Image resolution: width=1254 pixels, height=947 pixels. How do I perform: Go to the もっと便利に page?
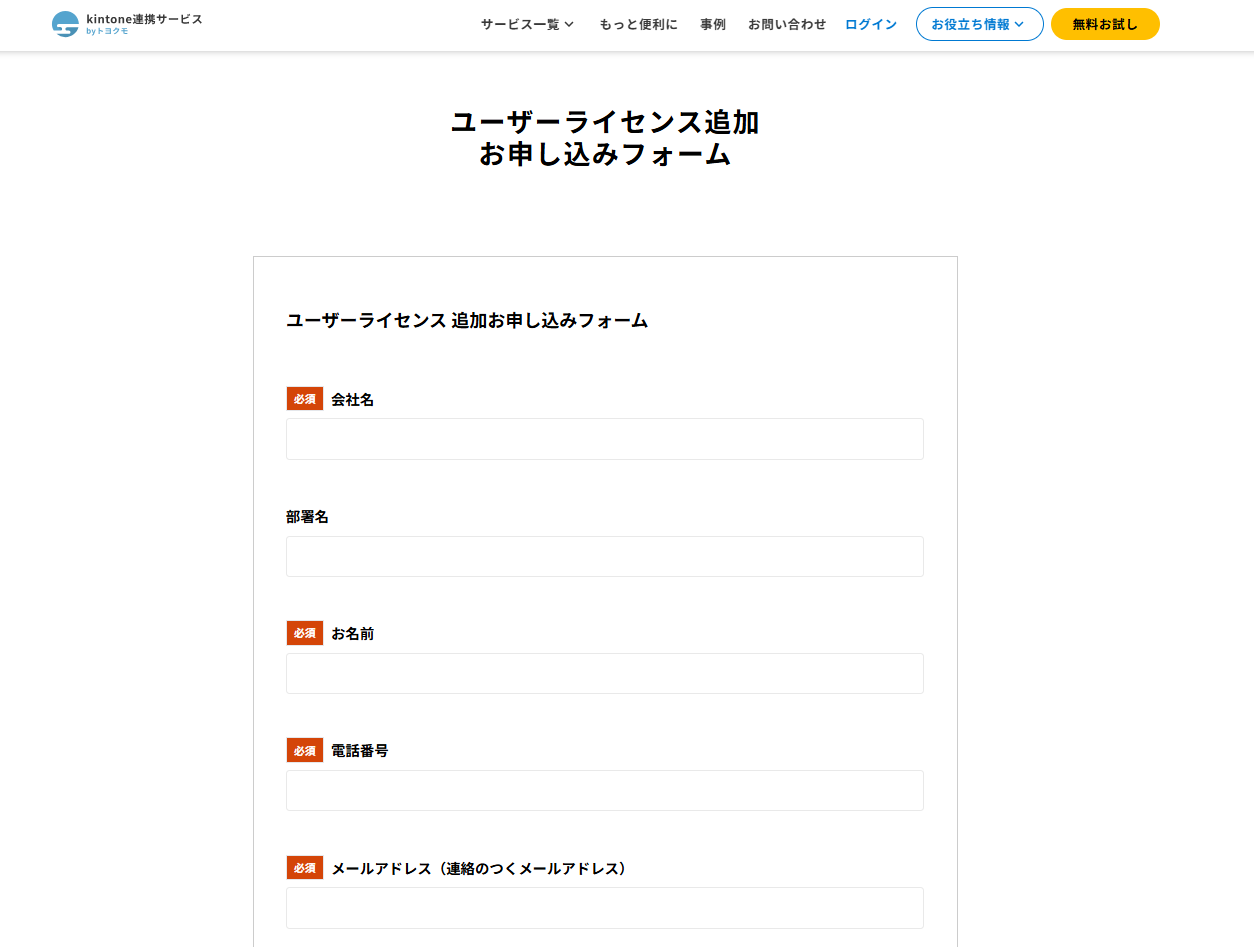[x=638, y=24]
